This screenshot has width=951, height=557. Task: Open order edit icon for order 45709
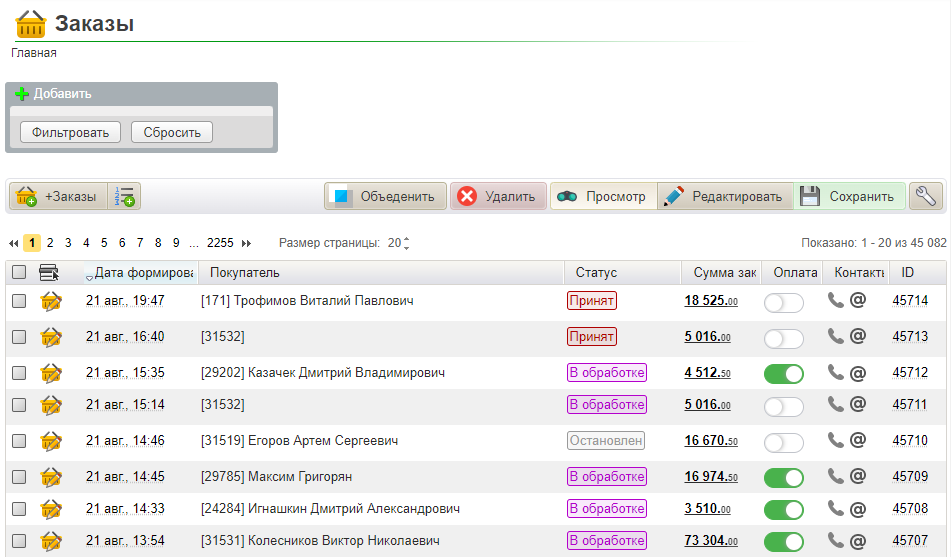(x=51, y=477)
